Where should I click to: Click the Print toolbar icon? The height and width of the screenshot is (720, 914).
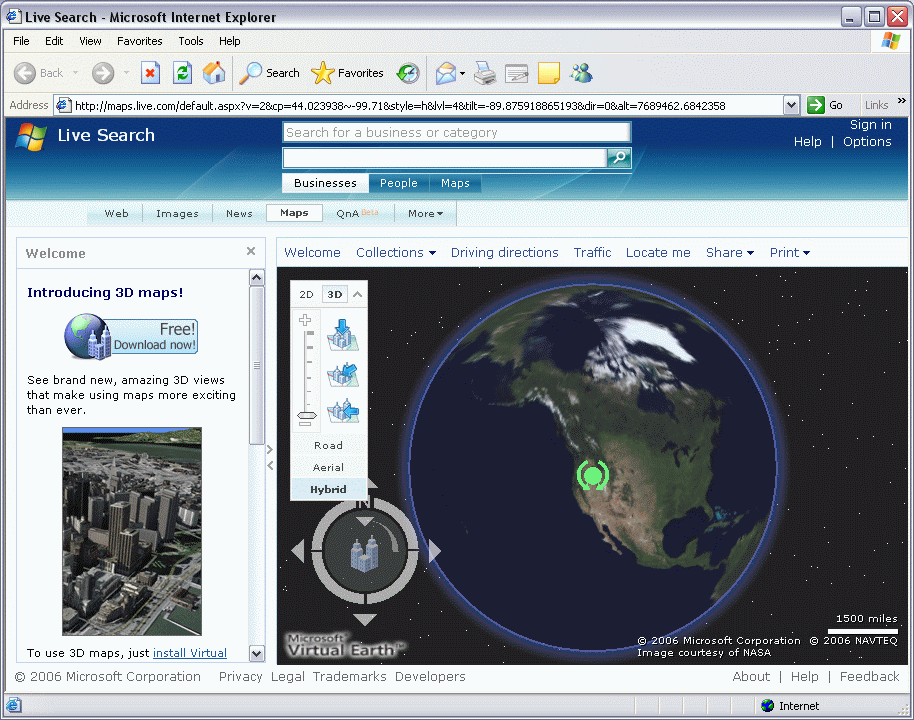click(485, 73)
